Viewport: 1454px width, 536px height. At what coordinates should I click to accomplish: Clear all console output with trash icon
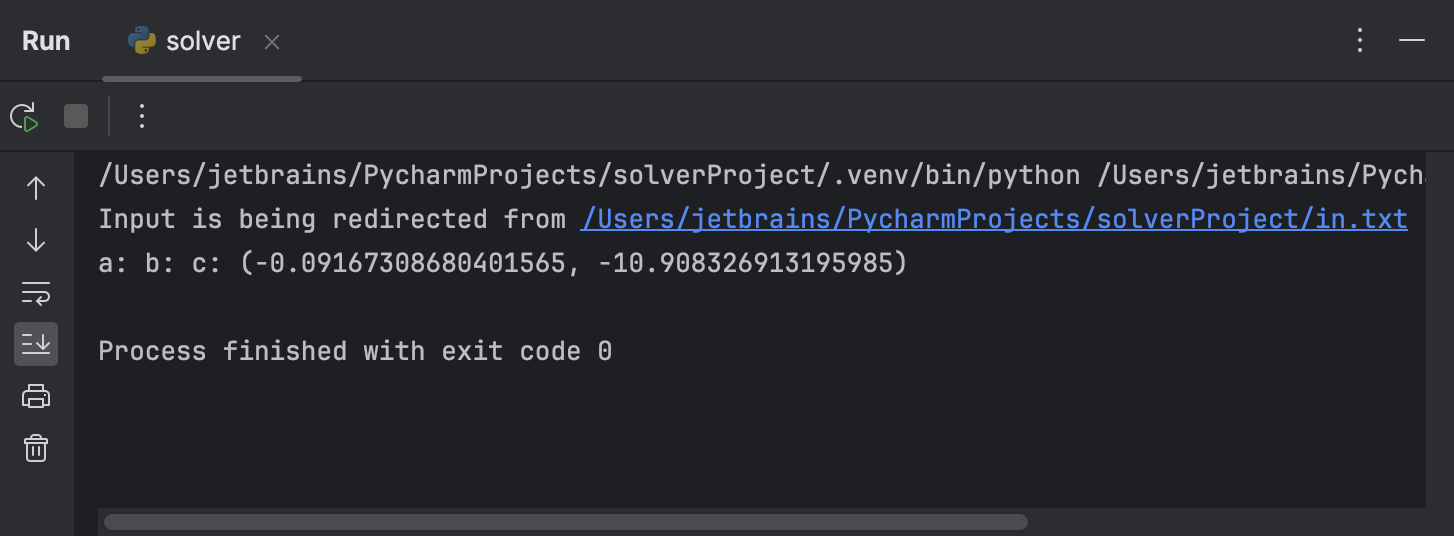point(36,448)
